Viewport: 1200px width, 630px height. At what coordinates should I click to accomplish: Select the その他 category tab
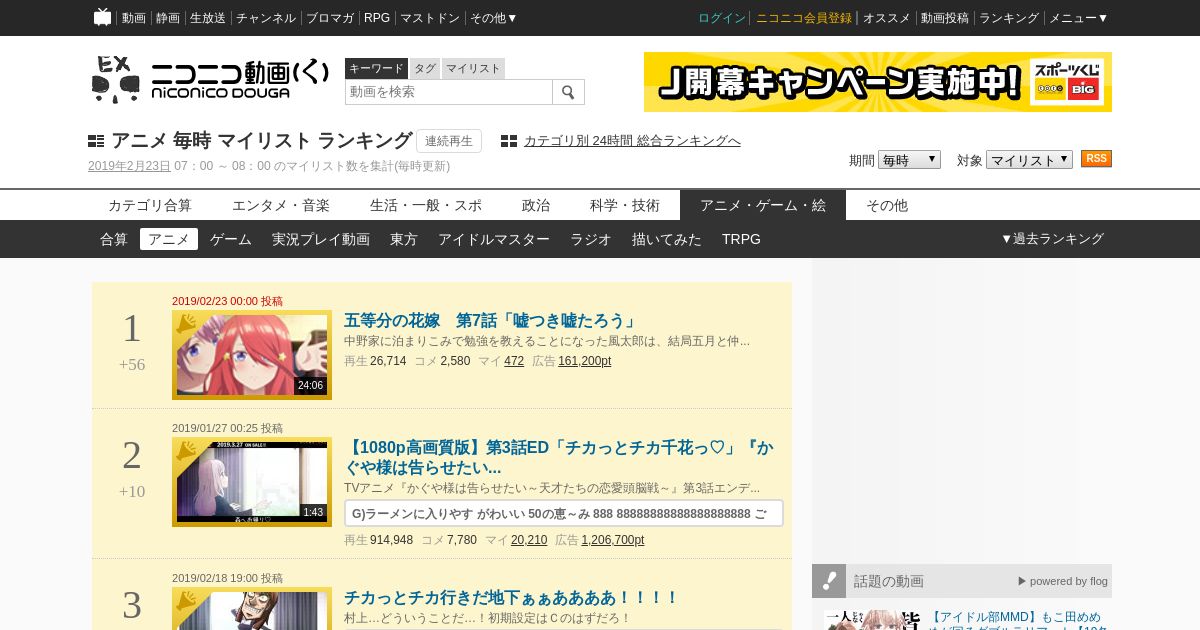click(887, 205)
